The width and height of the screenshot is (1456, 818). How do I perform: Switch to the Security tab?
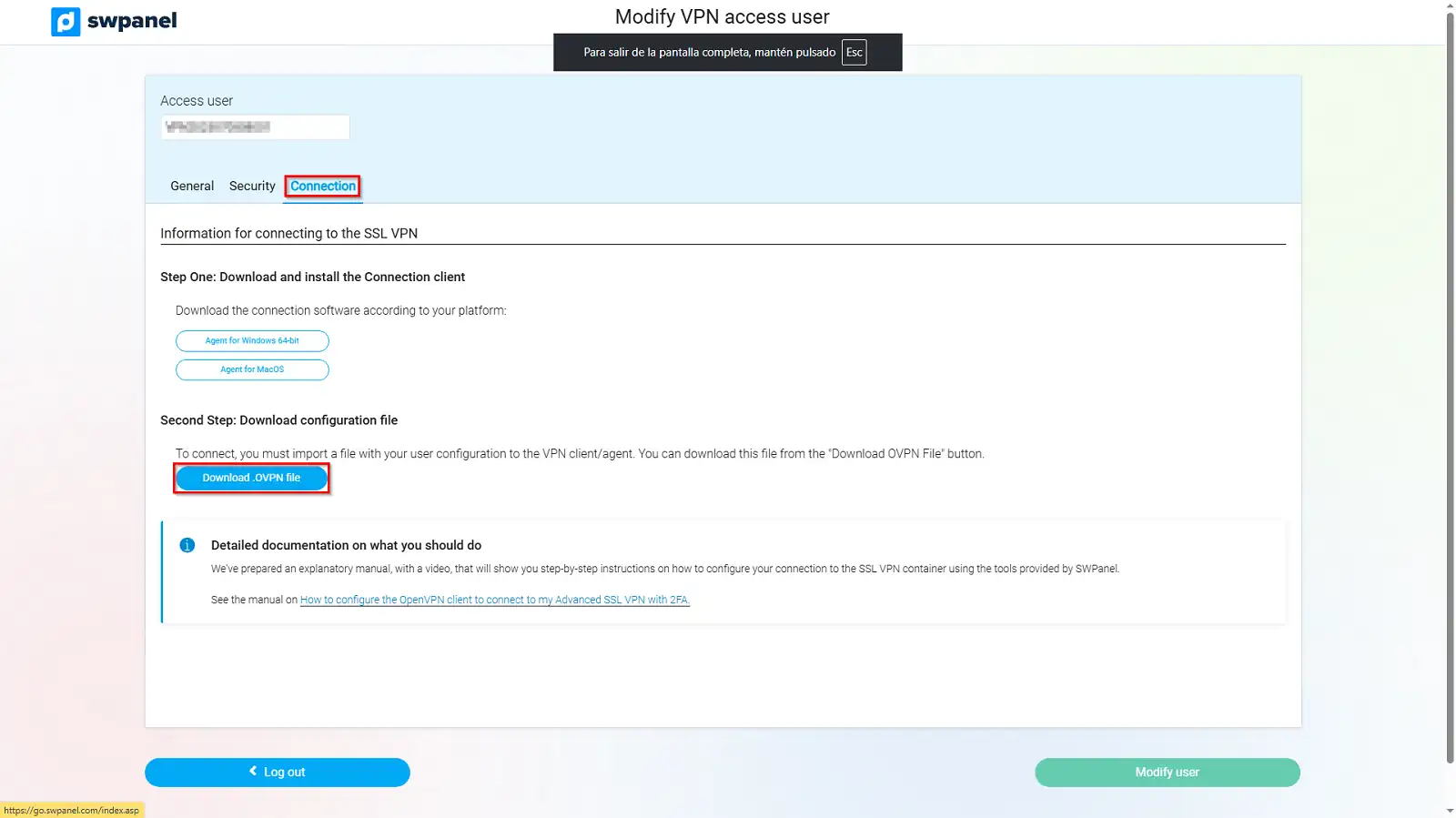point(252,186)
